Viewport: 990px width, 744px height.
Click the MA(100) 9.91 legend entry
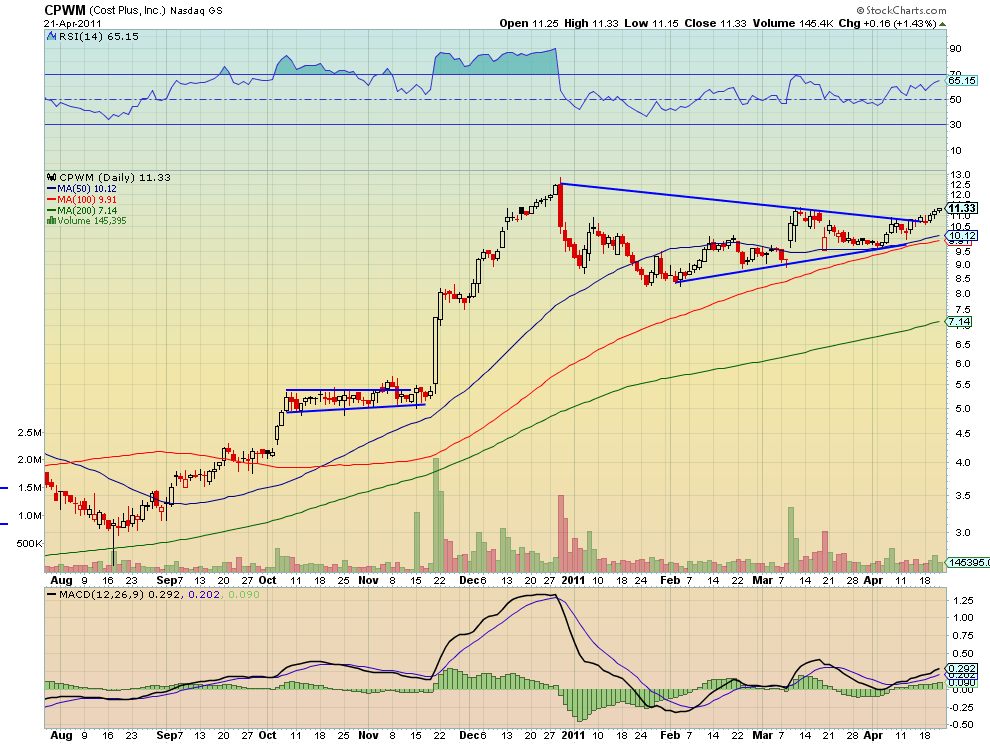[82, 200]
